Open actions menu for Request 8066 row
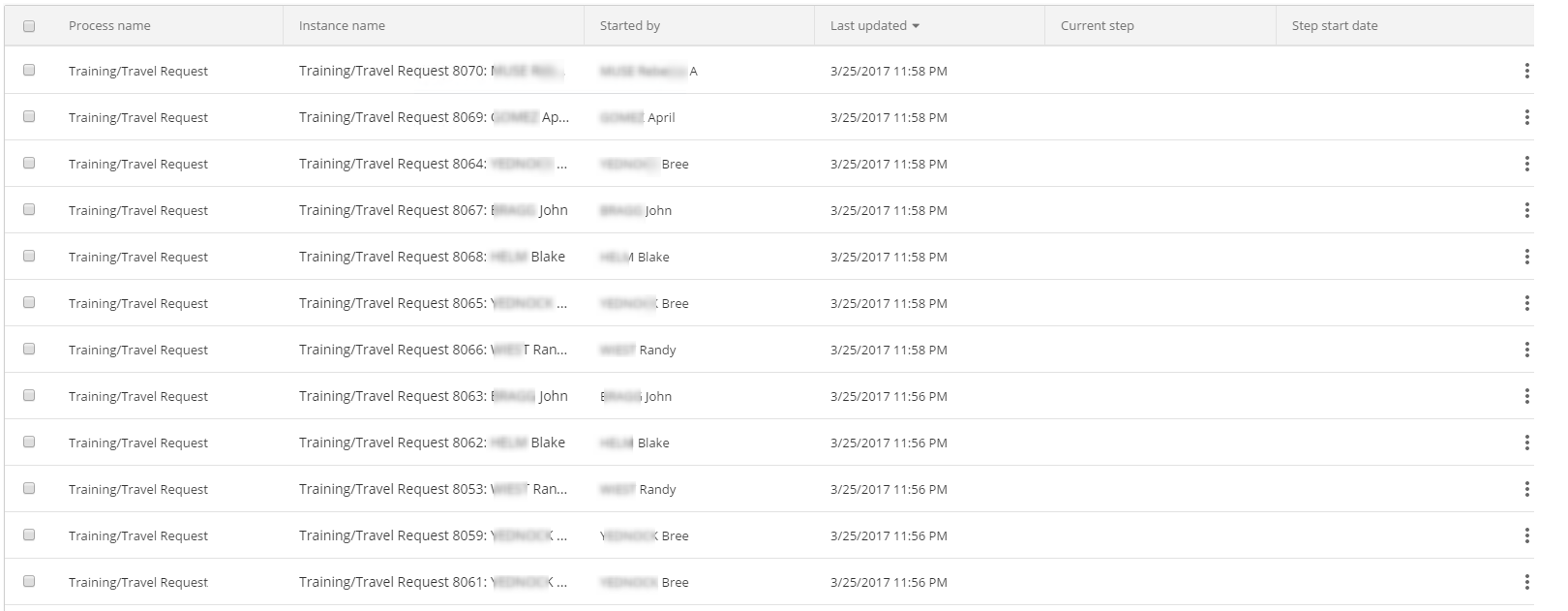This screenshot has height=611, width=1568. (1526, 350)
